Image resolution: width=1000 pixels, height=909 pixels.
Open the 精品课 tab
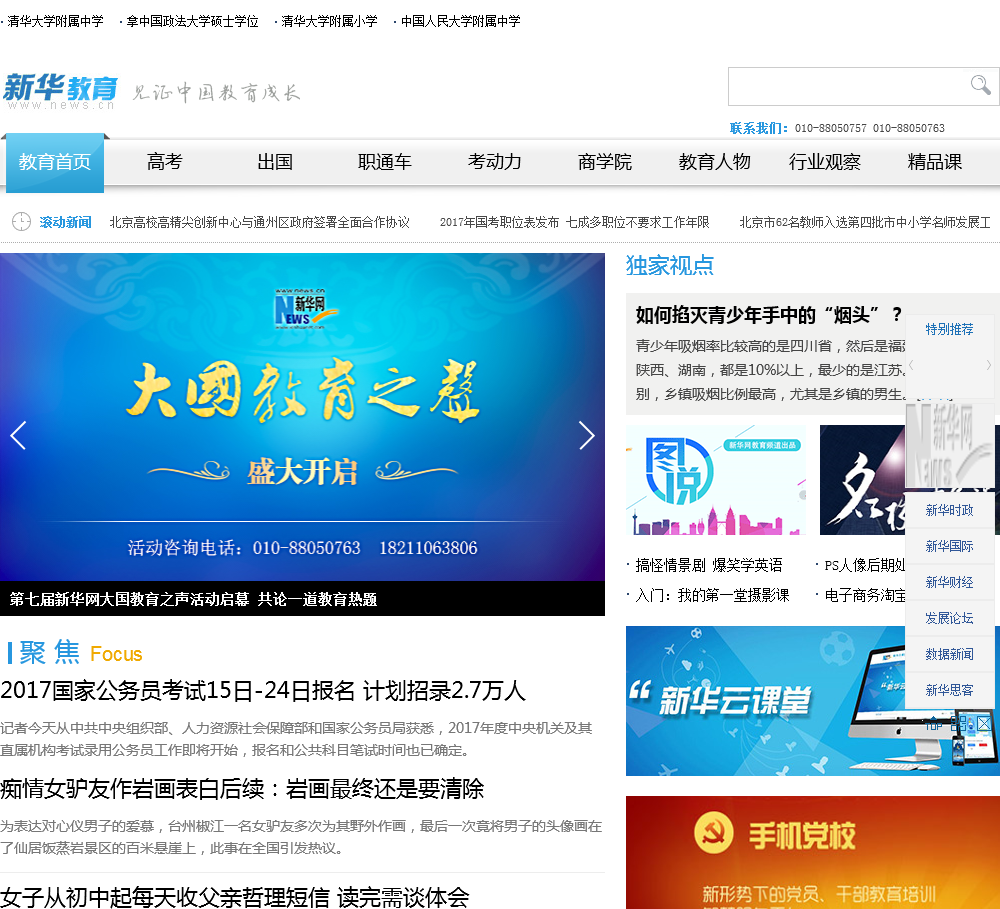click(x=934, y=162)
